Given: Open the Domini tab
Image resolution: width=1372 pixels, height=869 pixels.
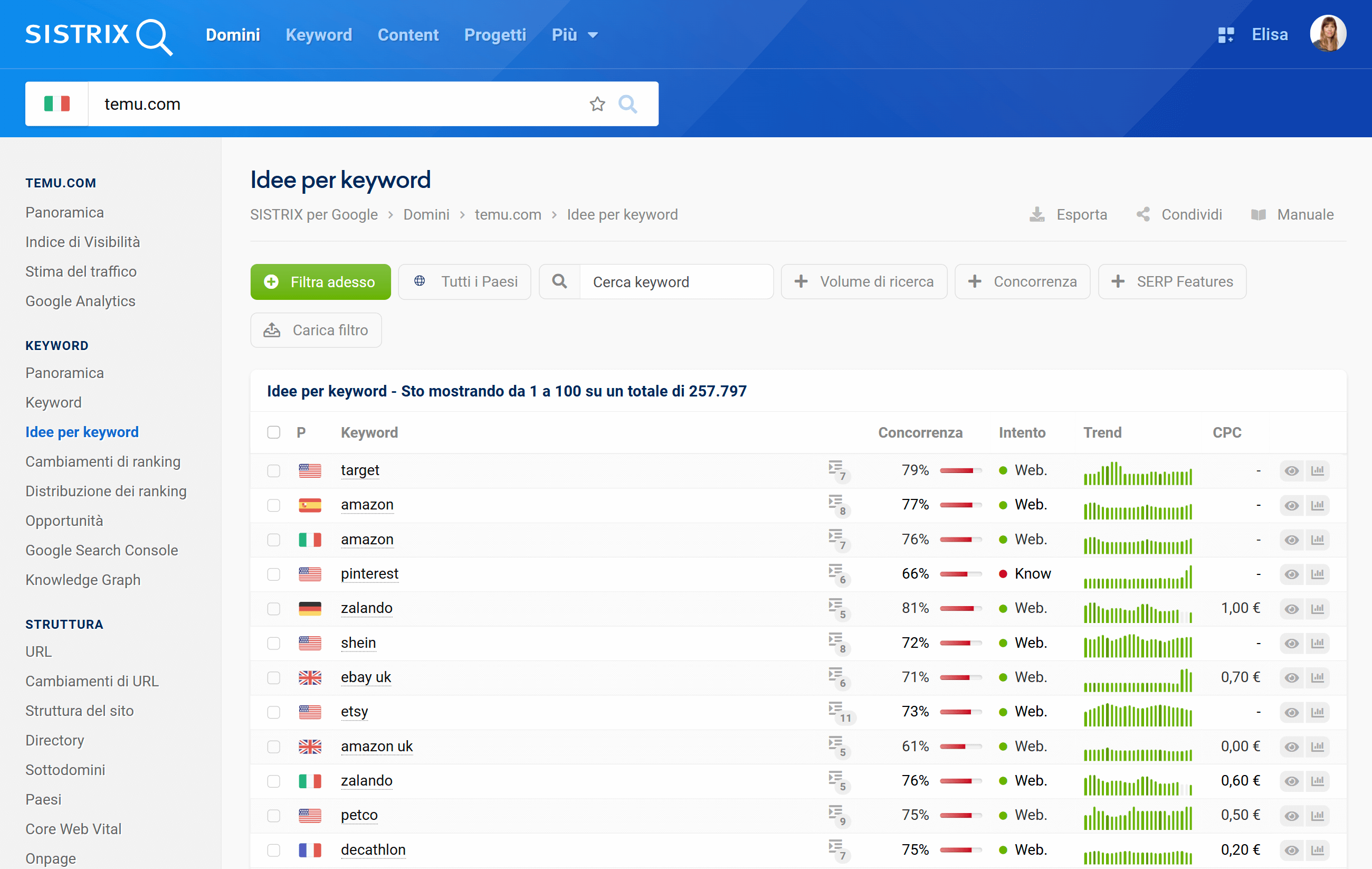Looking at the screenshot, I should (x=233, y=35).
